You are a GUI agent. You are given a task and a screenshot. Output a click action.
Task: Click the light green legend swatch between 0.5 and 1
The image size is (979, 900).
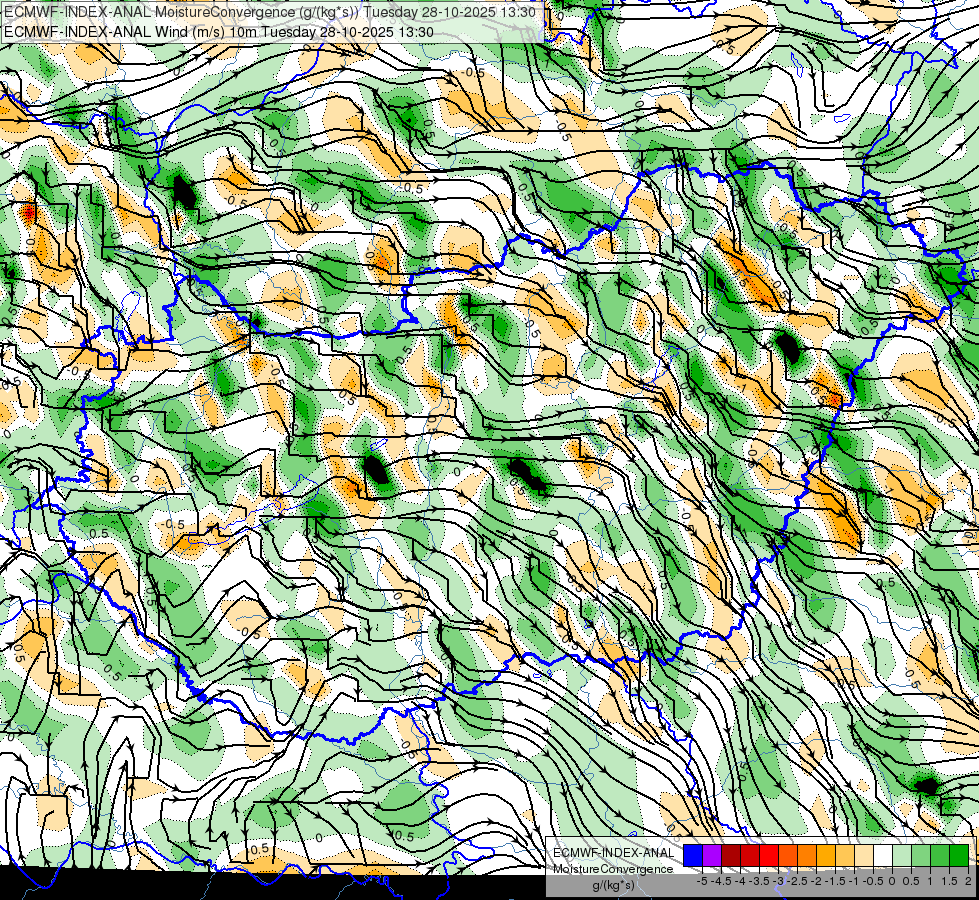pos(921,856)
